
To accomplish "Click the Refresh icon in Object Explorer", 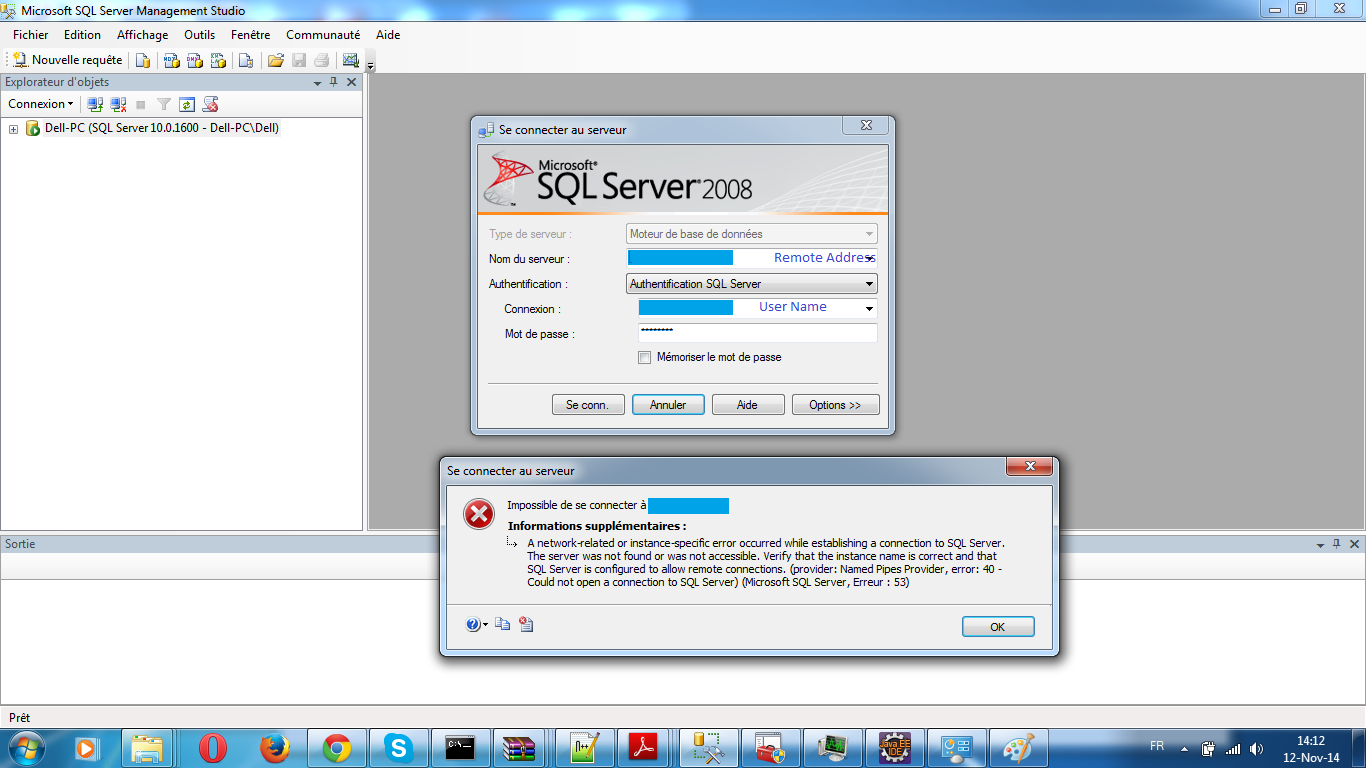I will click(187, 104).
